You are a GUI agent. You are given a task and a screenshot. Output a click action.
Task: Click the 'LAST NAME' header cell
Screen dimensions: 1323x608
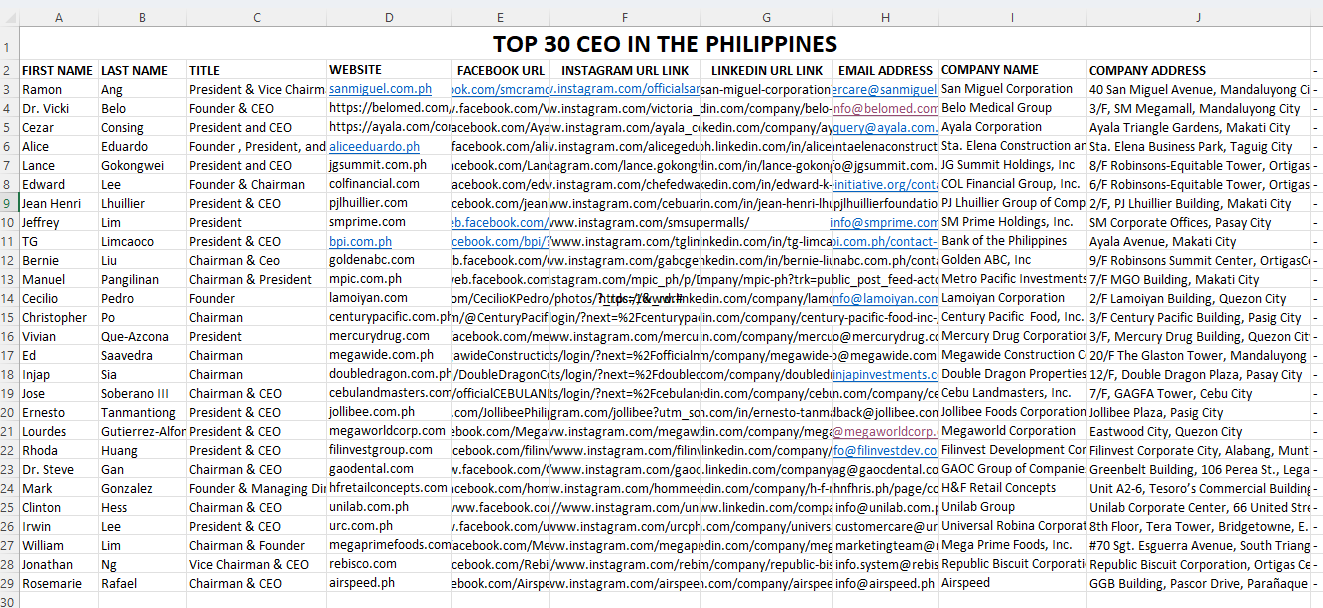tap(142, 70)
